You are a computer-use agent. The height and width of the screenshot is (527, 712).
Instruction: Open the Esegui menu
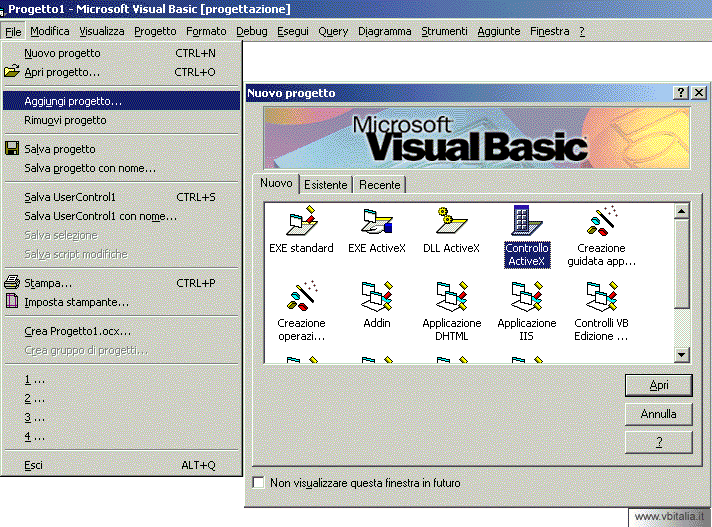(x=293, y=31)
